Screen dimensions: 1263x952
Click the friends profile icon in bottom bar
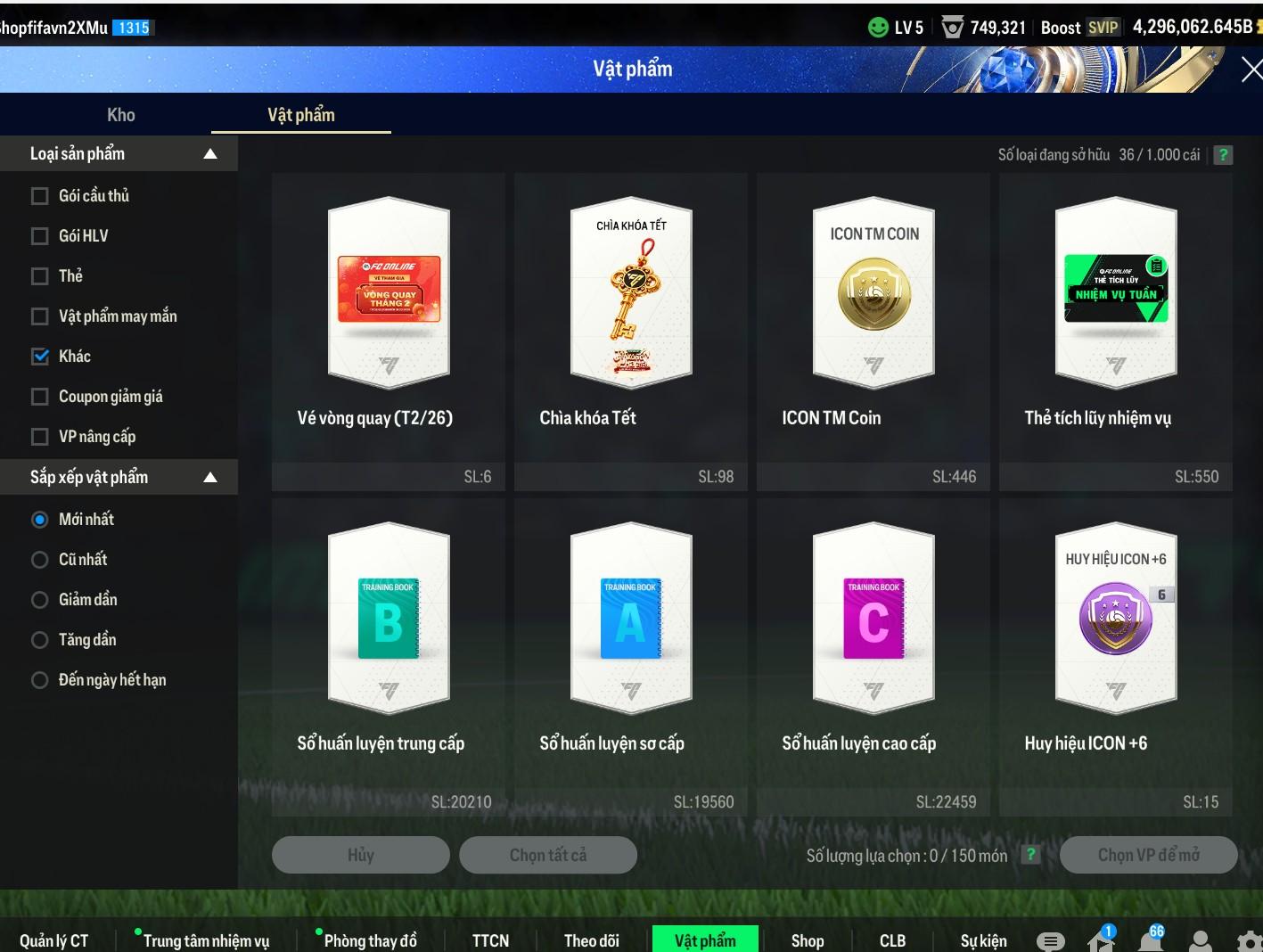coord(1201,940)
